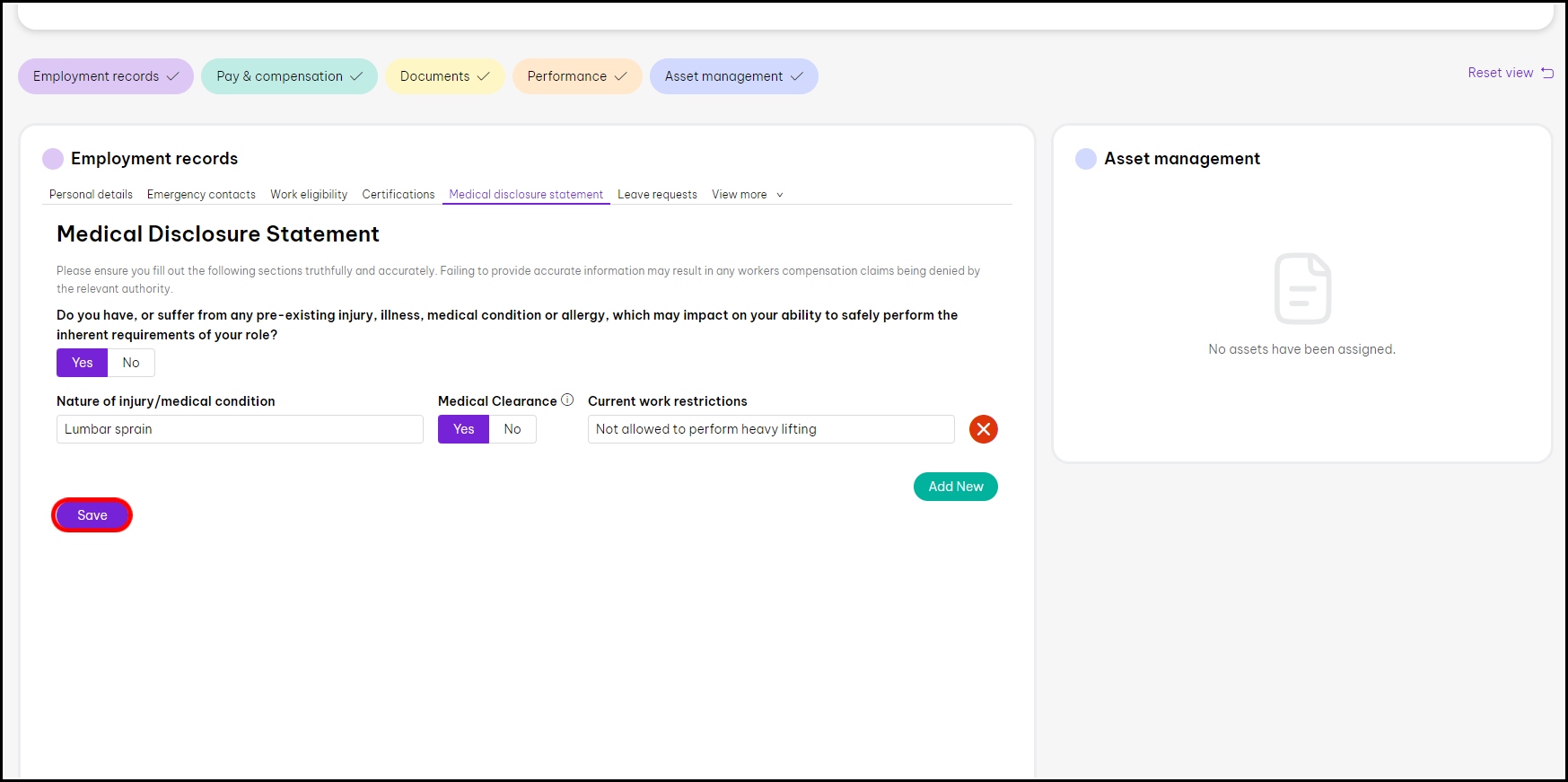The width and height of the screenshot is (1568, 782).
Task: Toggle the Pay & compensation filter chip
Action: pyautogui.click(x=289, y=76)
